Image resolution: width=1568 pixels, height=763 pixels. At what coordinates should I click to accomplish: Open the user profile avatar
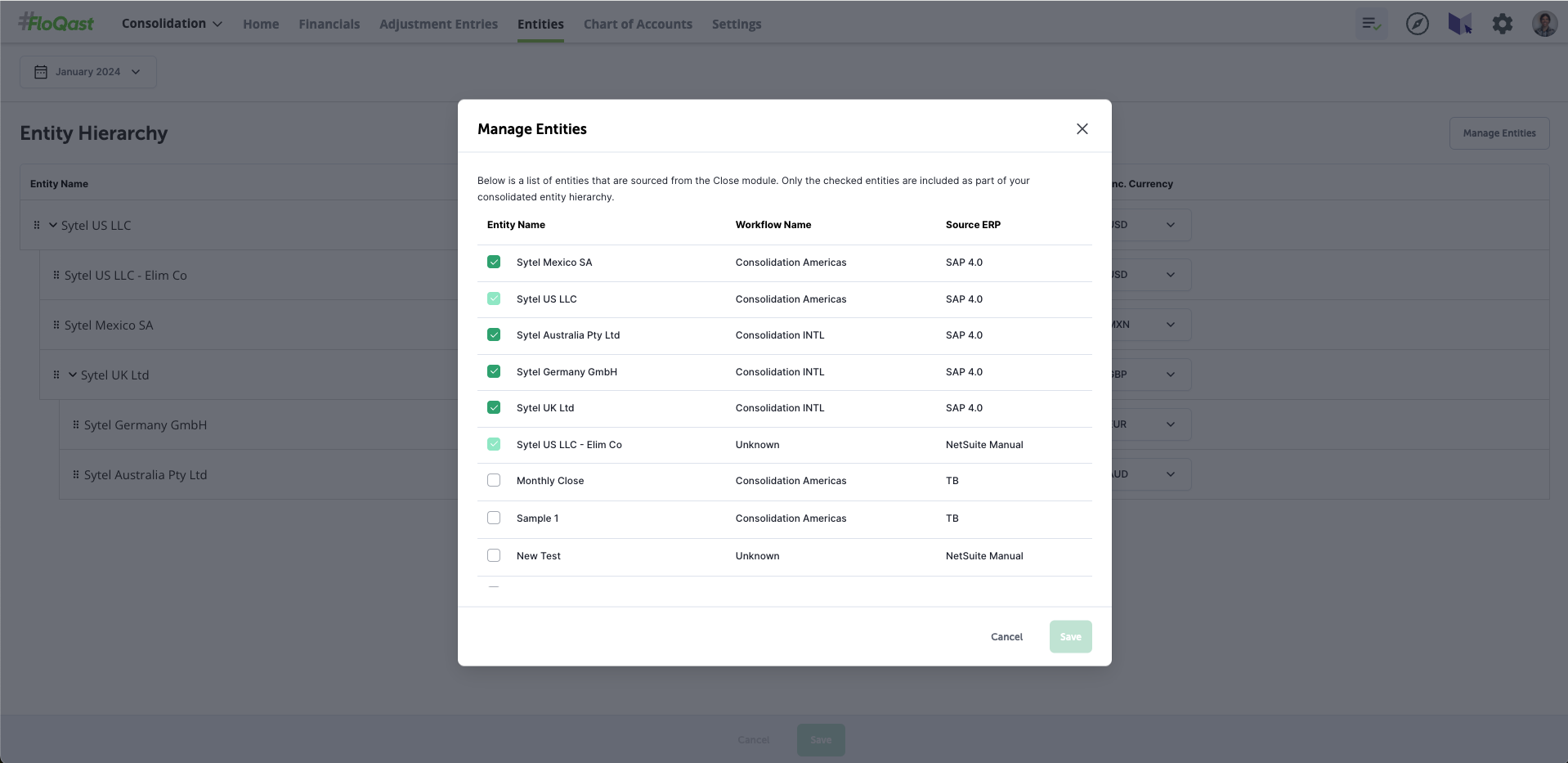pyautogui.click(x=1544, y=24)
